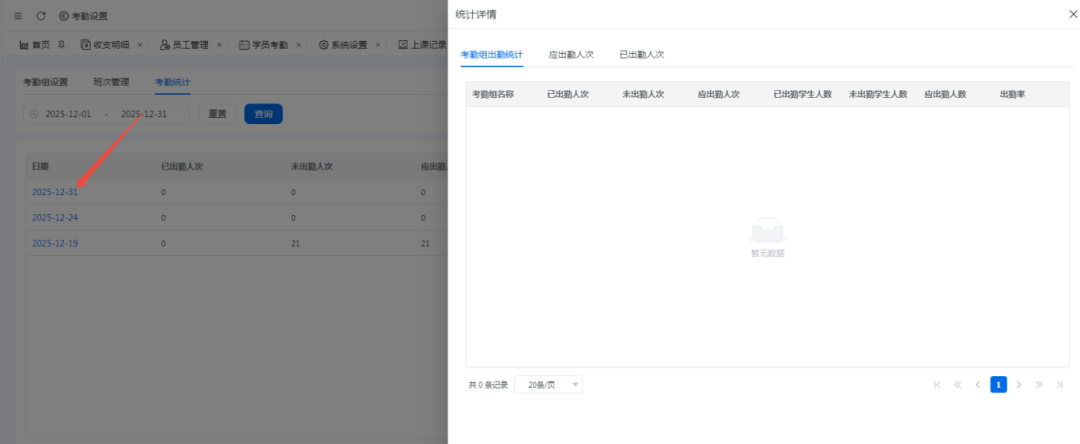The height and width of the screenshot is (444, 1080).
Task: Close the 收支明细 tab with its X
Action: tap(140, 45)
